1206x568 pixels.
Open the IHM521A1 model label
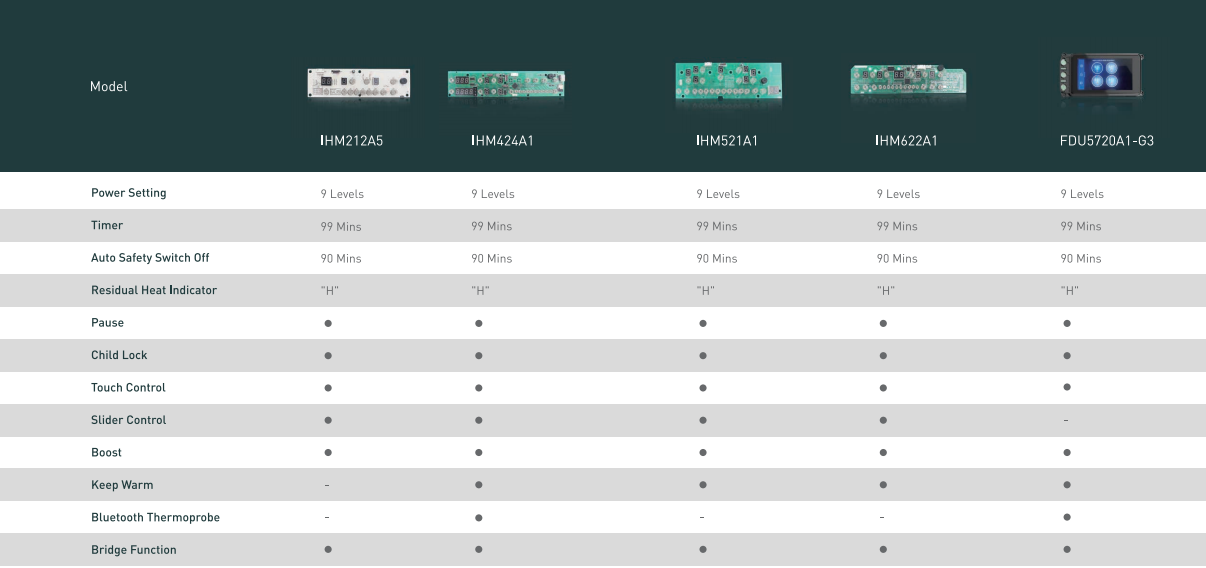coord(728,141)
